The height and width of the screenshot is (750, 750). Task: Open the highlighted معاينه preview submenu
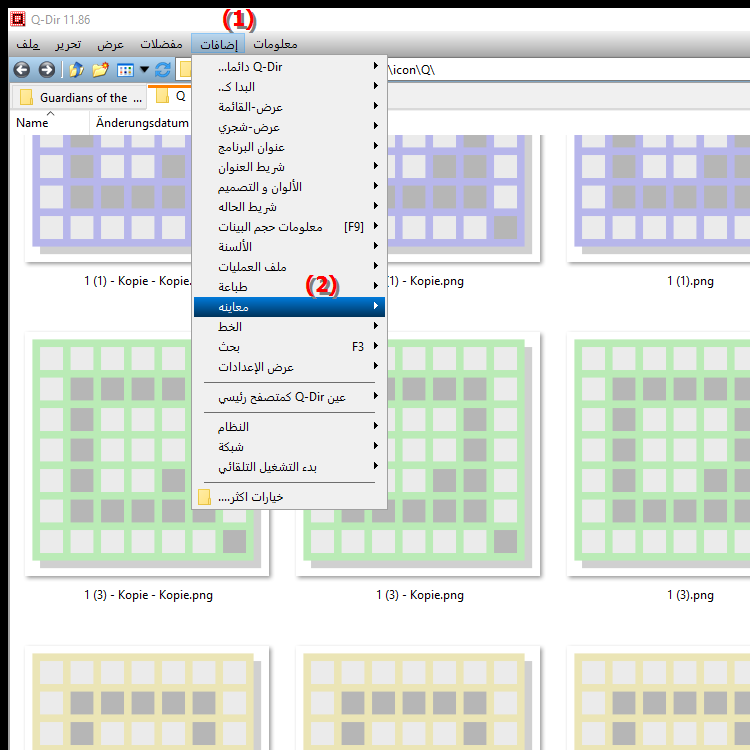coord(289,307)
